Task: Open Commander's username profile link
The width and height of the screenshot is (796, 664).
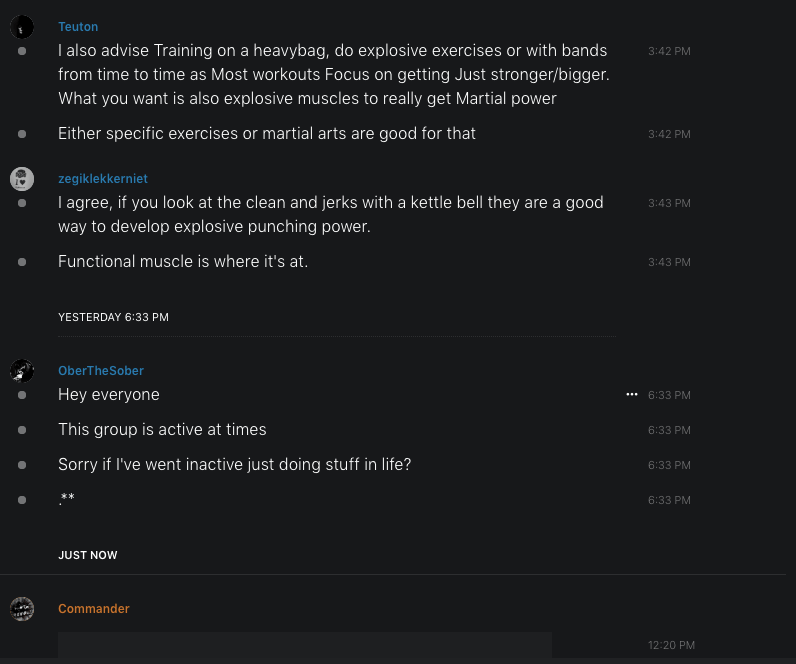Action: 94,609
